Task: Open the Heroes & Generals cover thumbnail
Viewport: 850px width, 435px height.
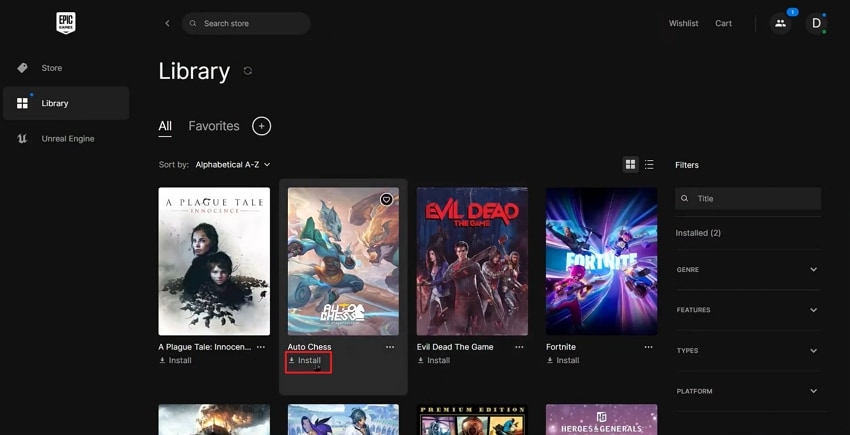Action: [x=601, y=419]
